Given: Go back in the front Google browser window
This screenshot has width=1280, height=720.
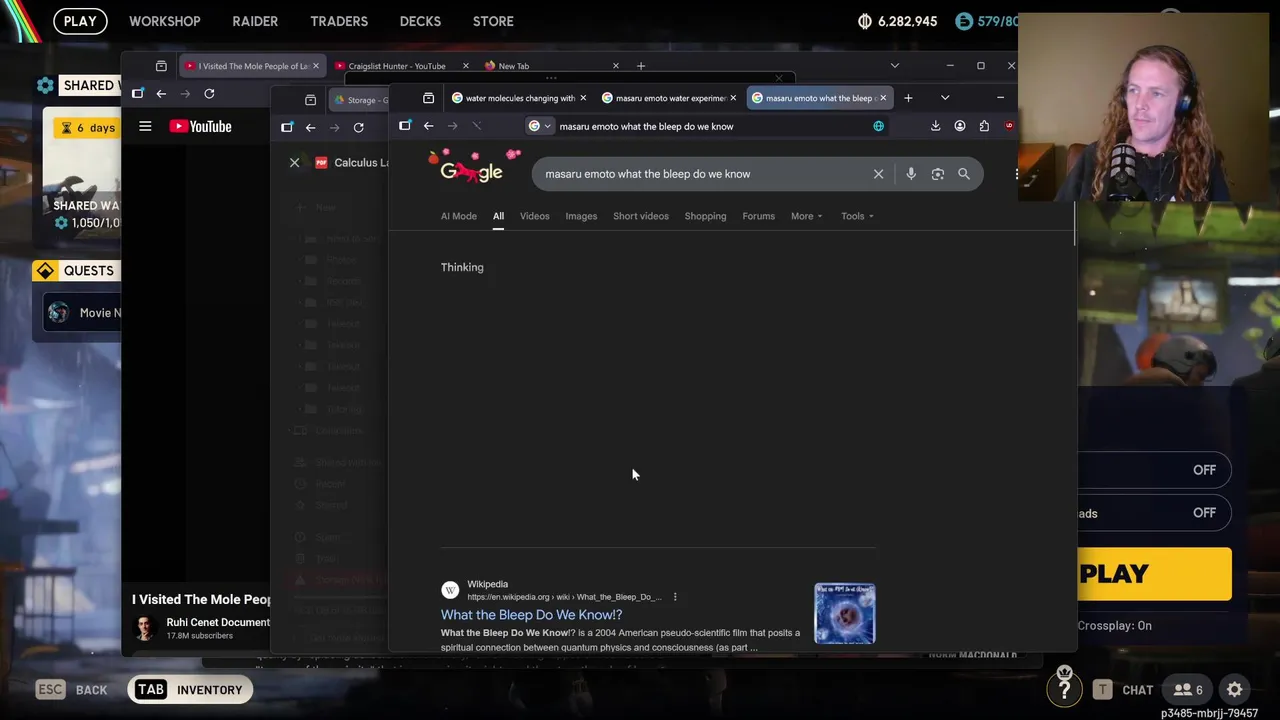Looking at the screenshot, I should pyautogui.click(x=428, y=126).
